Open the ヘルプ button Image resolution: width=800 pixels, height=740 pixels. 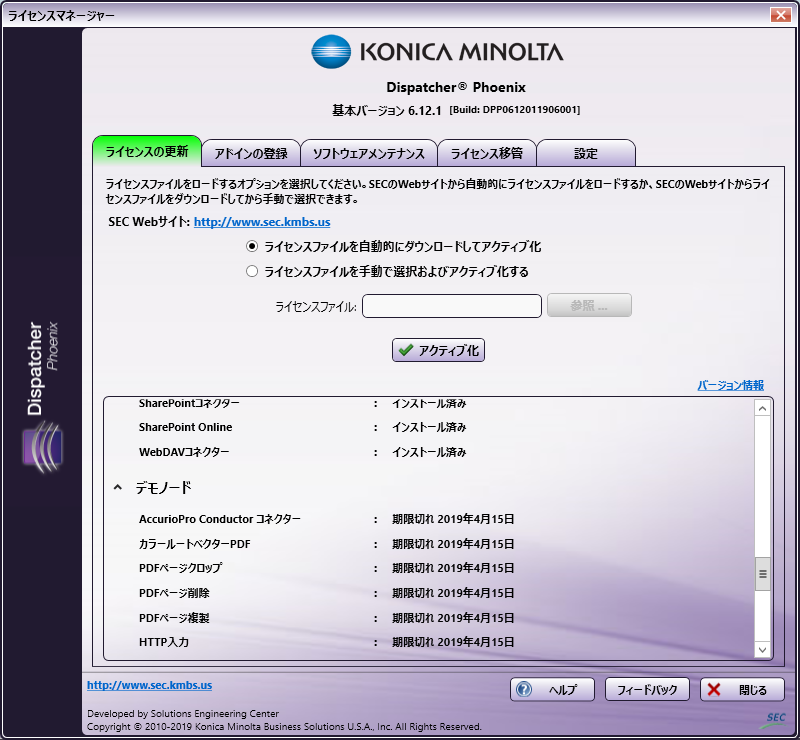pos(552,689)
